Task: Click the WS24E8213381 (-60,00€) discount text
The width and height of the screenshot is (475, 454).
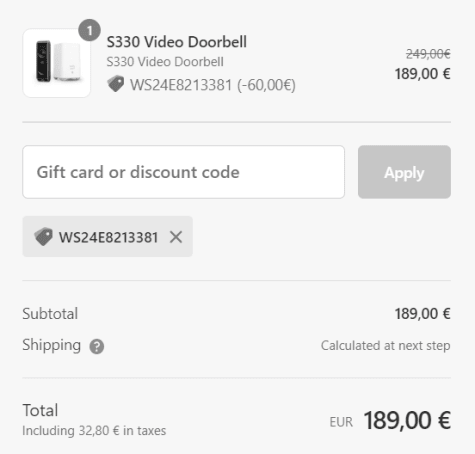Action: click(213, 85)
